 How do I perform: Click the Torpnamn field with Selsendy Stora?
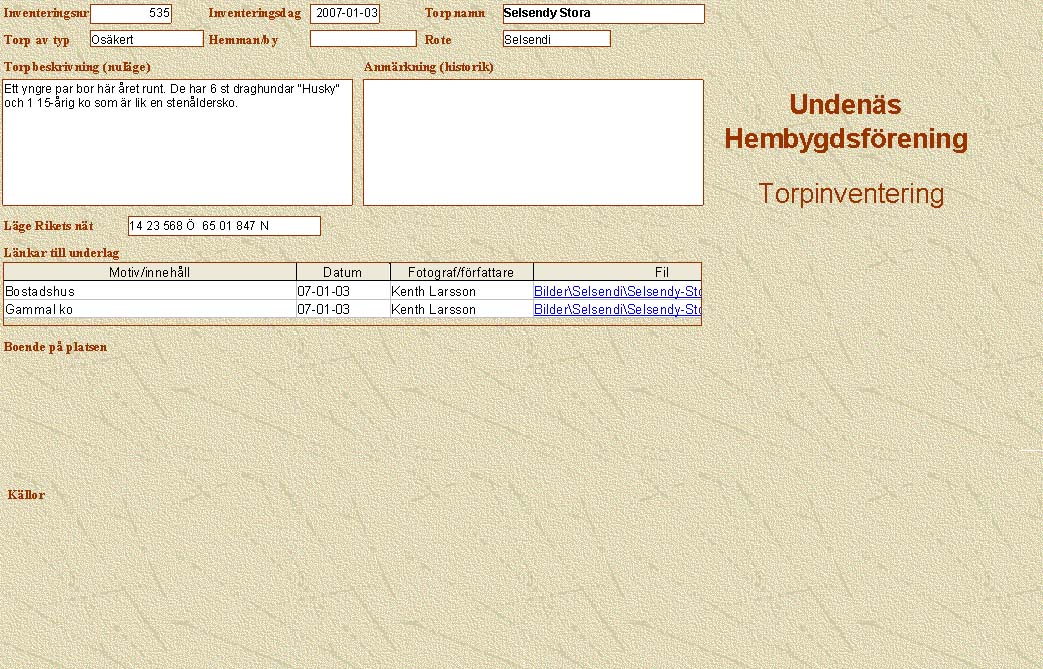pos(603,14)
